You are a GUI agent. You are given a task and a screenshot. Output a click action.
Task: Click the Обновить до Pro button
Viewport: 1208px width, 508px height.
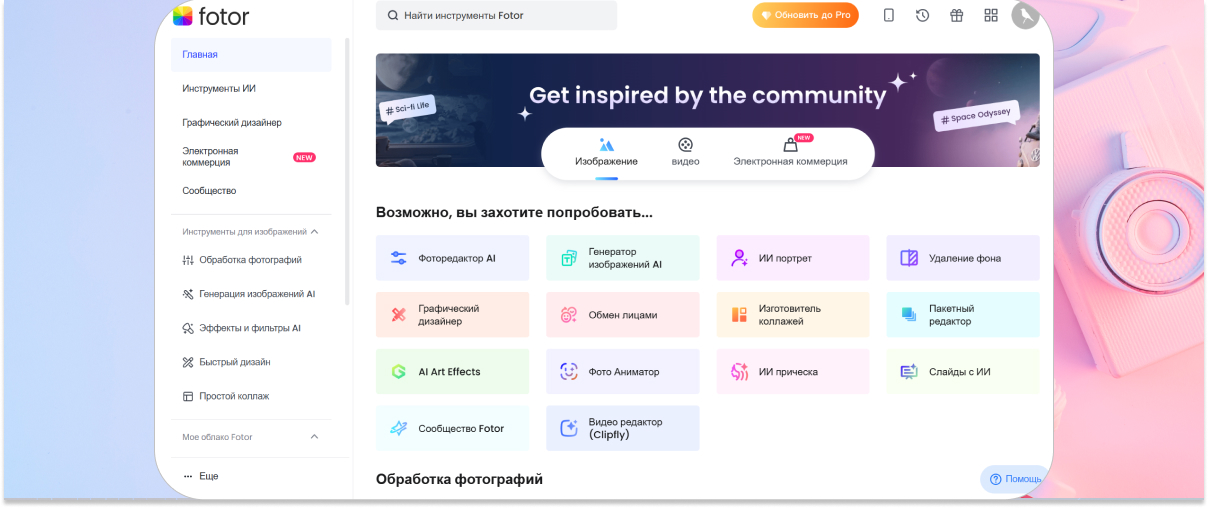[805, 15]
